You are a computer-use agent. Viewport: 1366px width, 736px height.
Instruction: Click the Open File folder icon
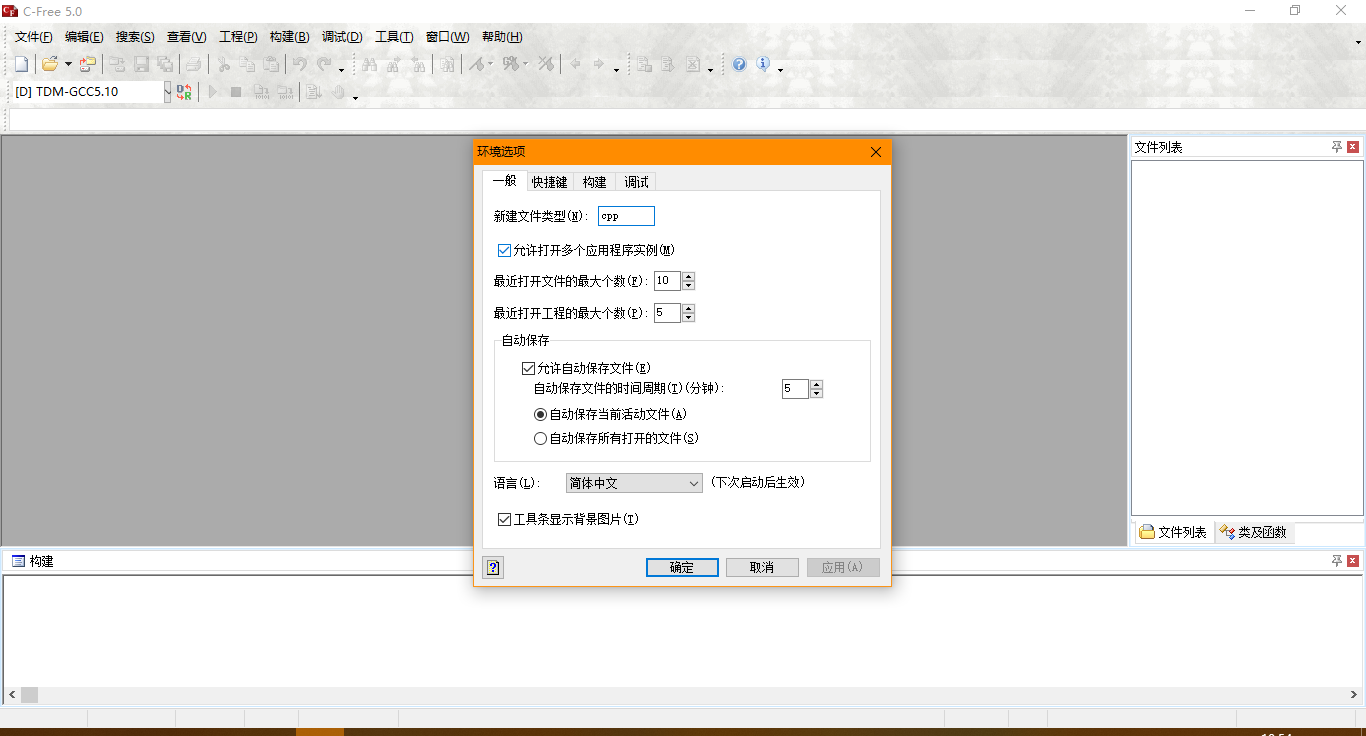[49, 65]
